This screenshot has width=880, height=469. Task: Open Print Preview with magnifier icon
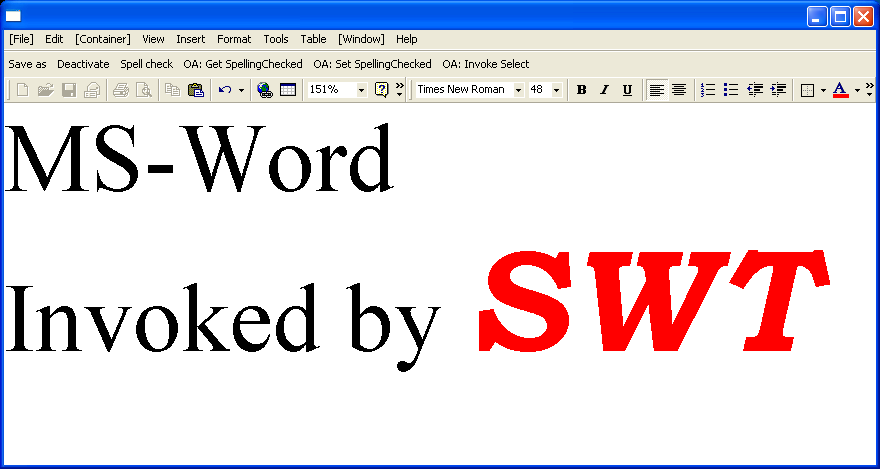pos(144,90)
